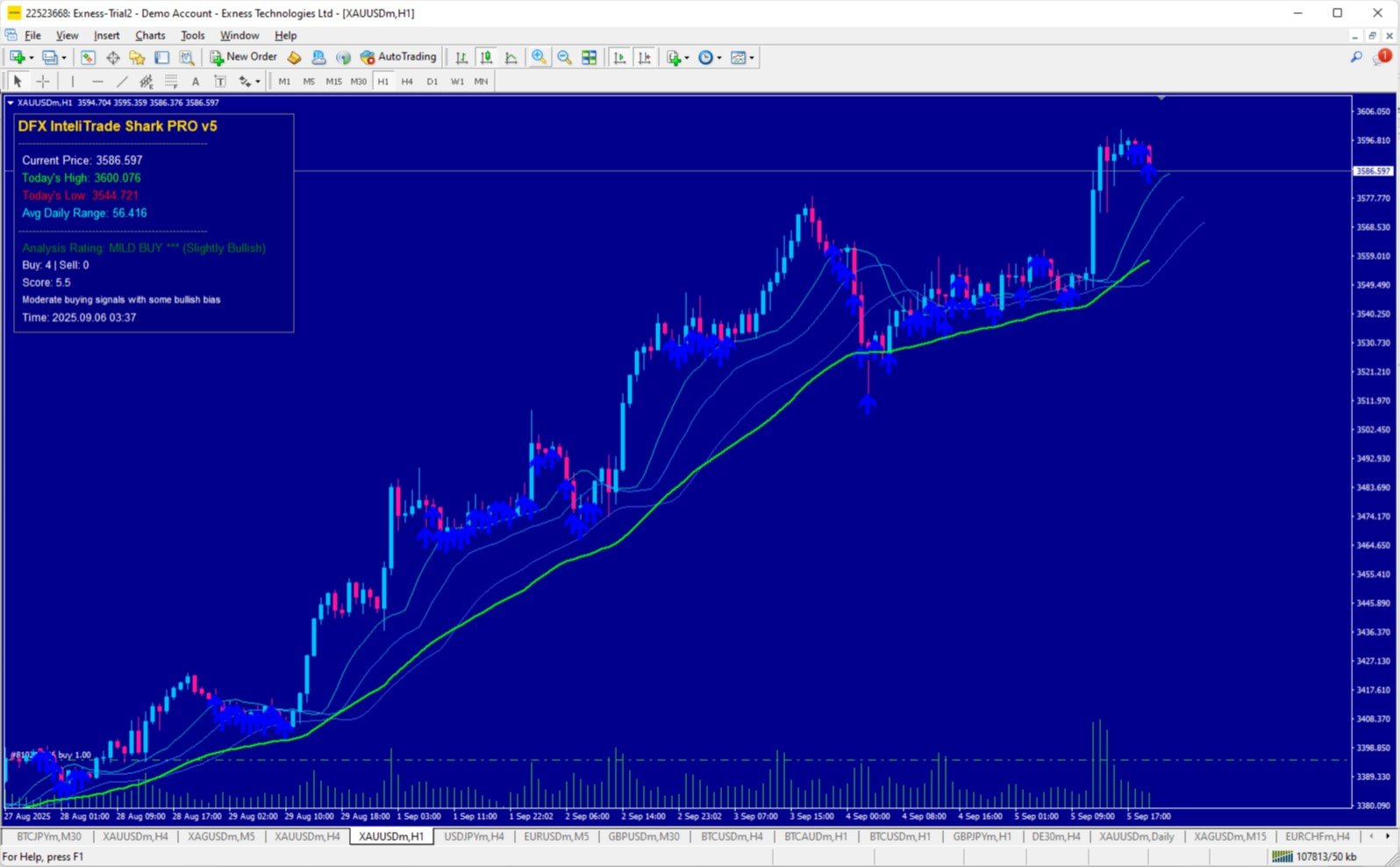Screen dimensions: 1400x867
Task: Select the trendline drawing tool
Action: tap(122, 82)
